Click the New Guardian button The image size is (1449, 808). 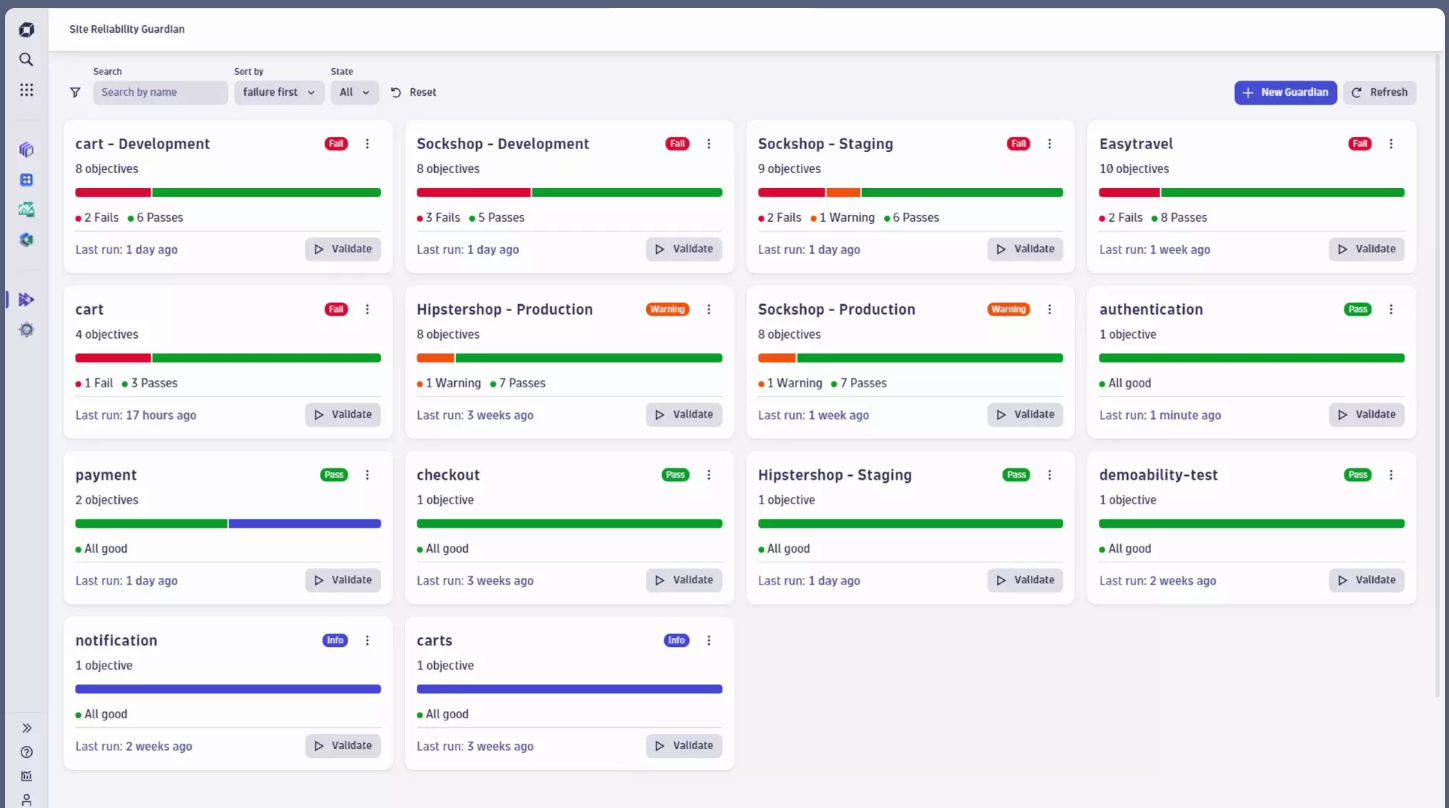point(1285,92)
